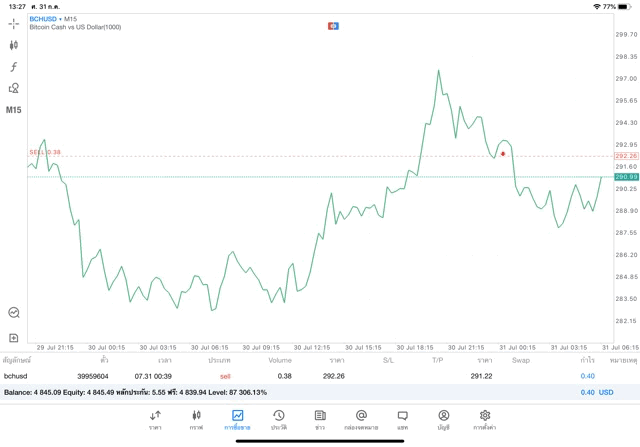Expand the BCHUSD symbol dropdown
Viewport: 640px width, 447px height.
[x=44, y=19]
